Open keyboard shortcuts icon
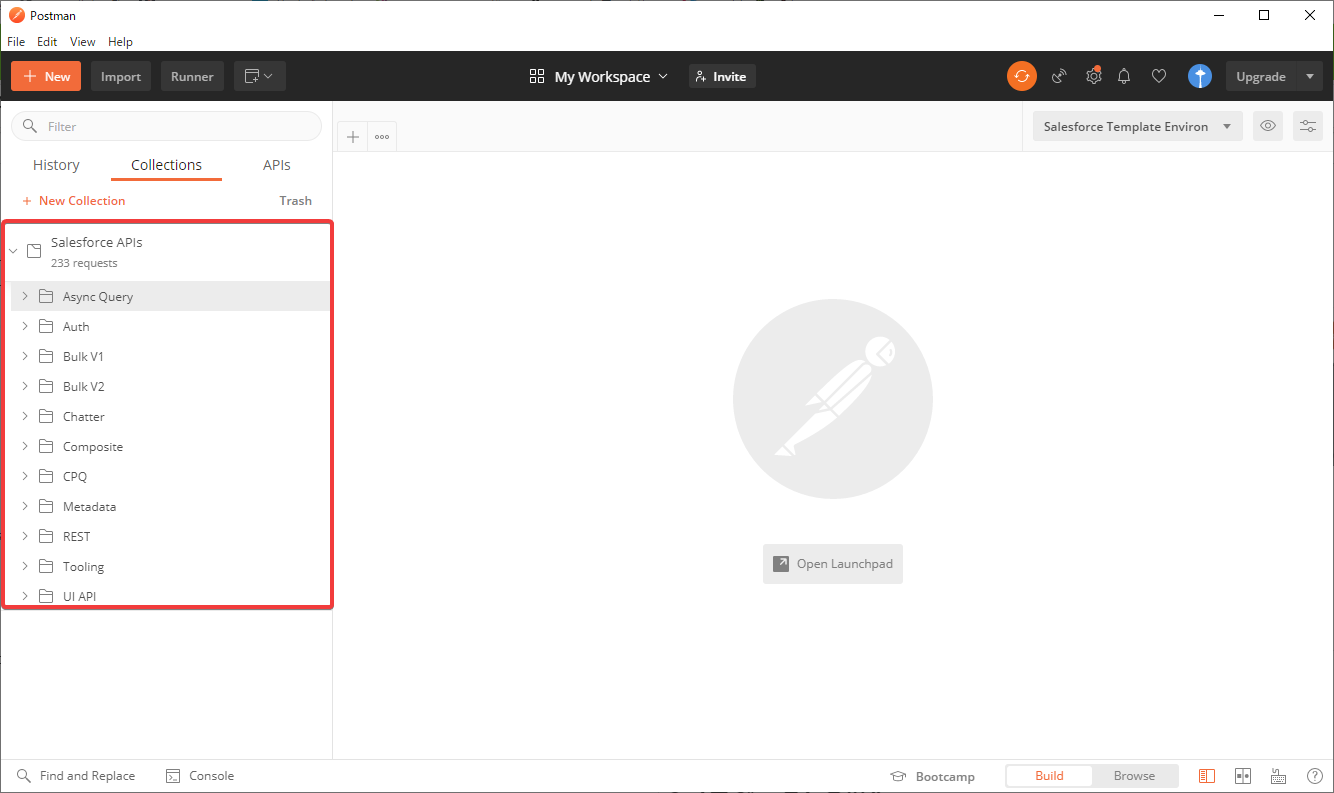The height and width of the screenshot is (793, 1334). pos(1279,776)
